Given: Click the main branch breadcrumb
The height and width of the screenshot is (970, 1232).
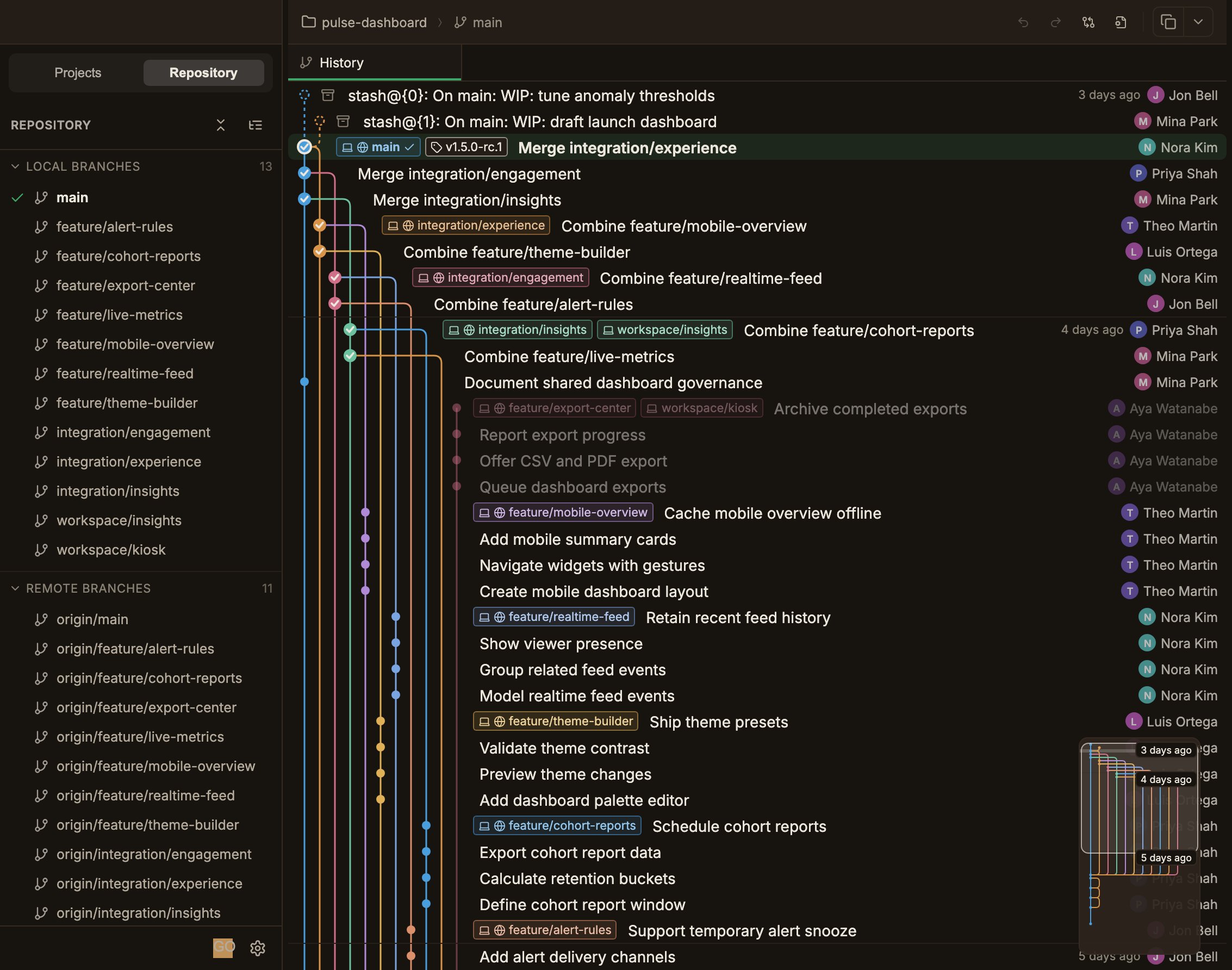Looking at the screenshot, I should pos(478,23).
